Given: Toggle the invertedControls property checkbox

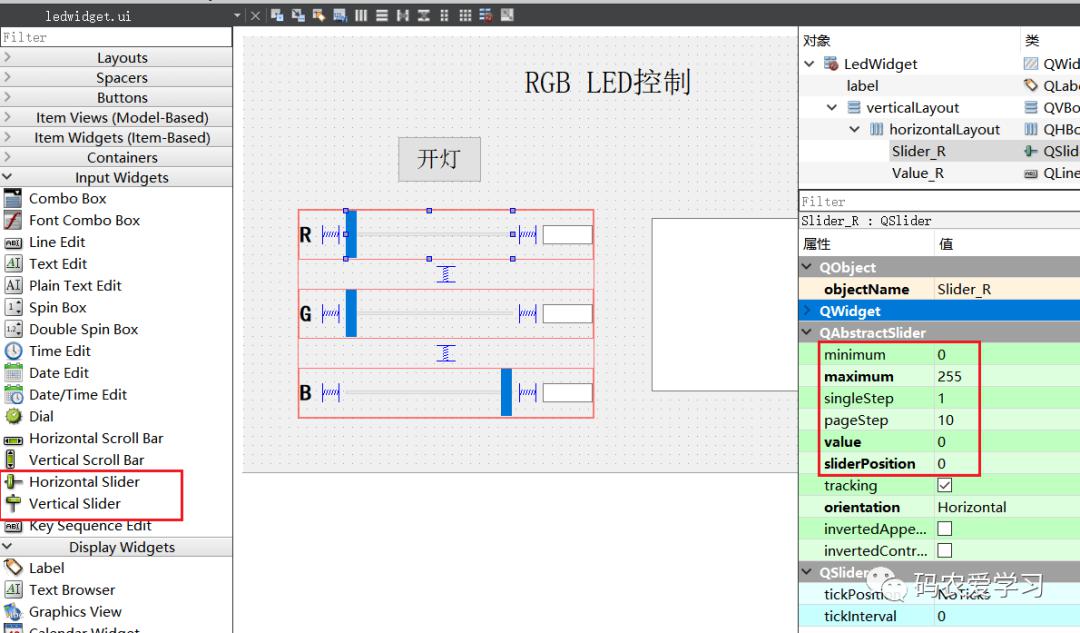Looking at the screenshot, I should point(945,551).
